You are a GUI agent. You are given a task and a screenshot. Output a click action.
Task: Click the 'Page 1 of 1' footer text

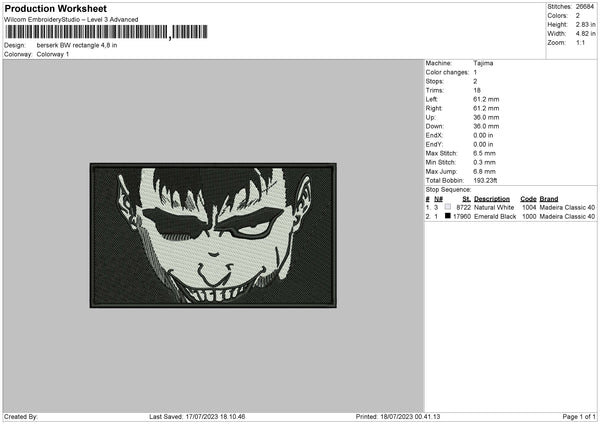pos(579,417)
